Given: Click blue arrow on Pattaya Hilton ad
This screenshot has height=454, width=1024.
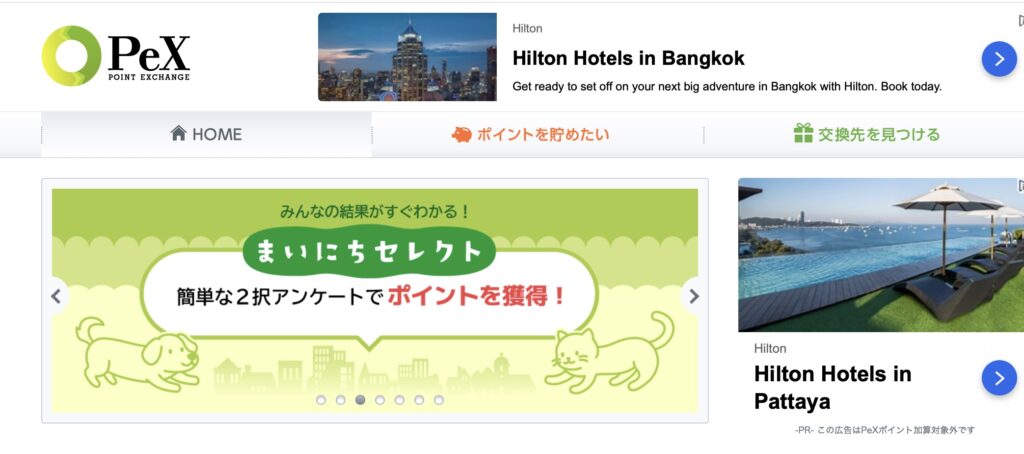Looking at the screenshot, I should pos(999,378).
